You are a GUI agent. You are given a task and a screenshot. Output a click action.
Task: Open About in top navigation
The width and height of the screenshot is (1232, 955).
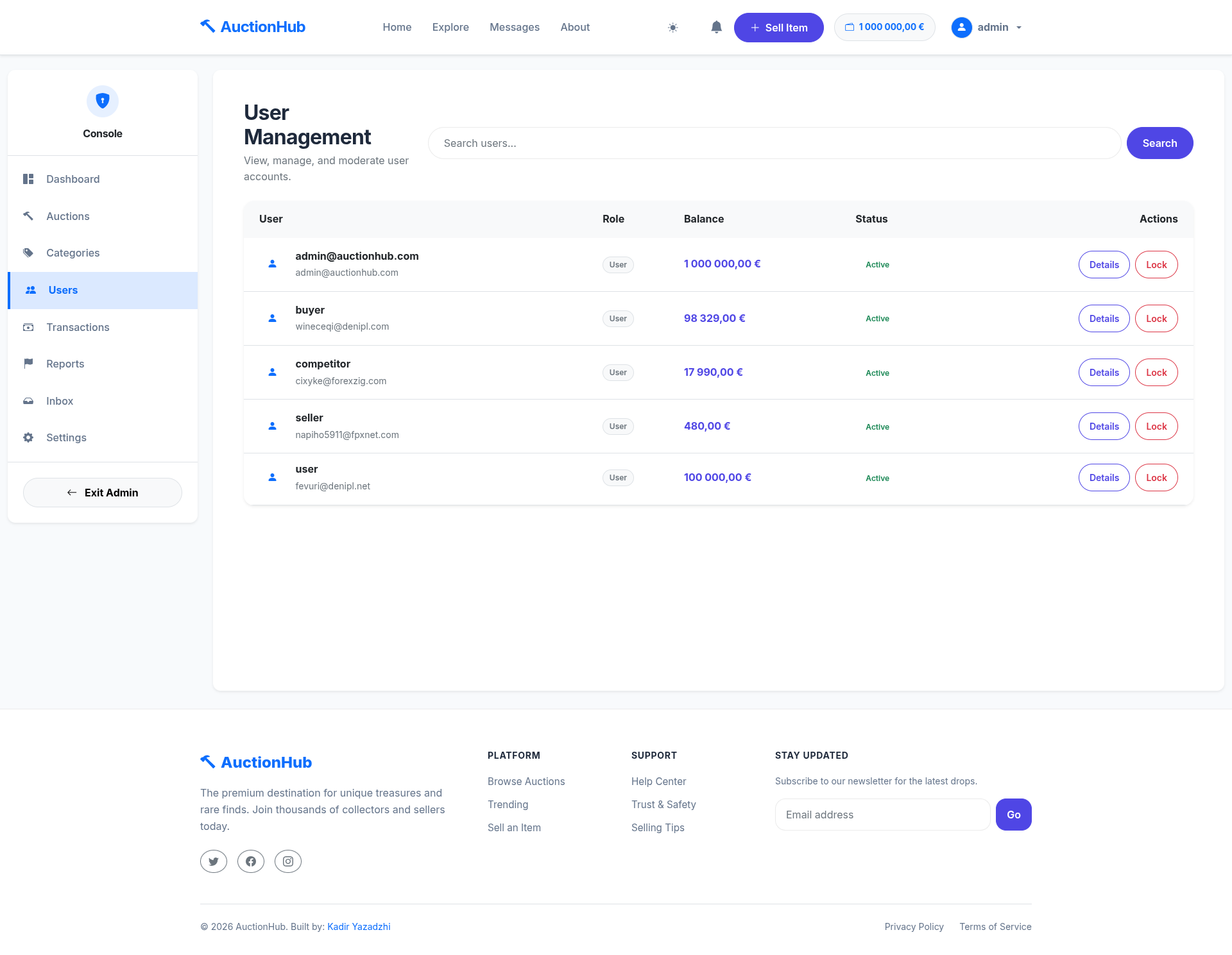(575, 27)
